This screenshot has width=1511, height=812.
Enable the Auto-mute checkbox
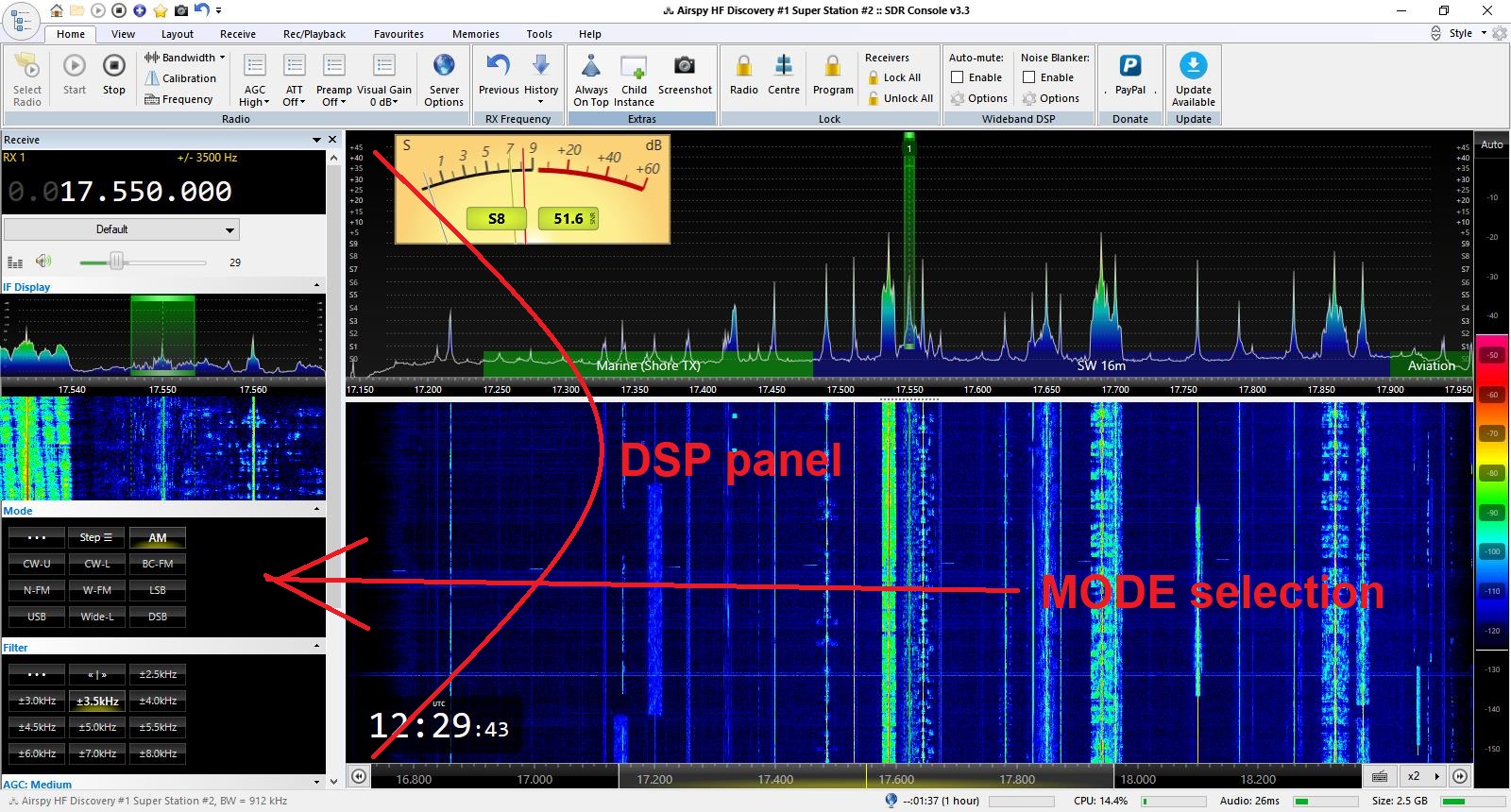958,77
